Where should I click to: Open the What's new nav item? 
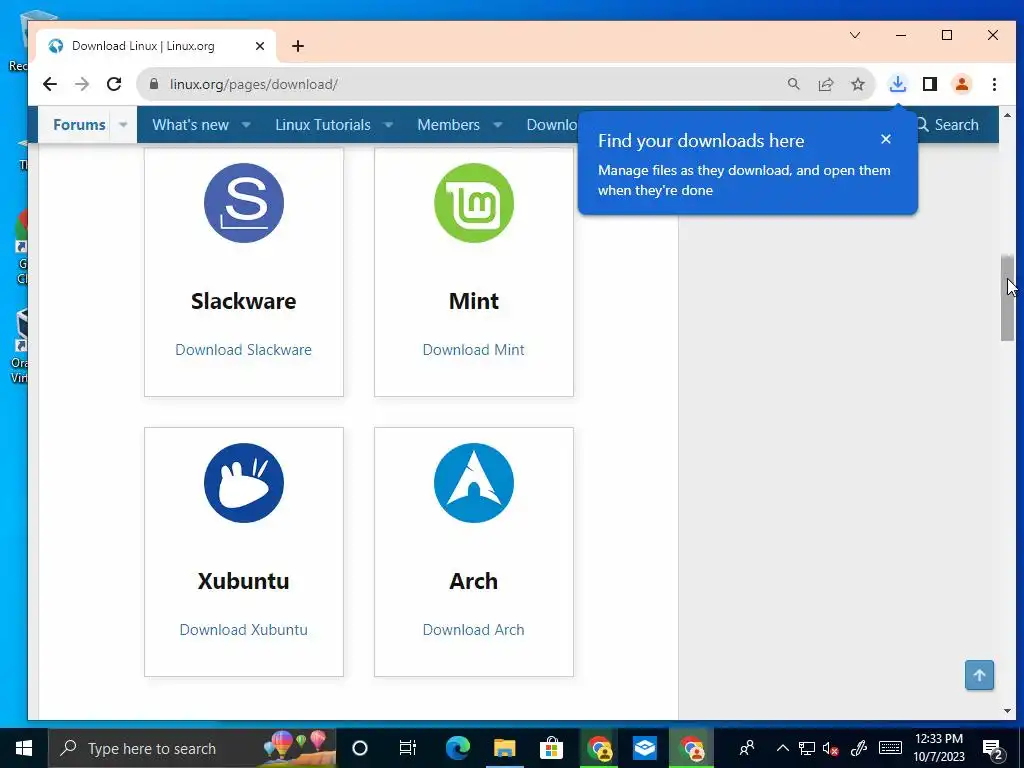pyautogui.click(x=191, y=125)
